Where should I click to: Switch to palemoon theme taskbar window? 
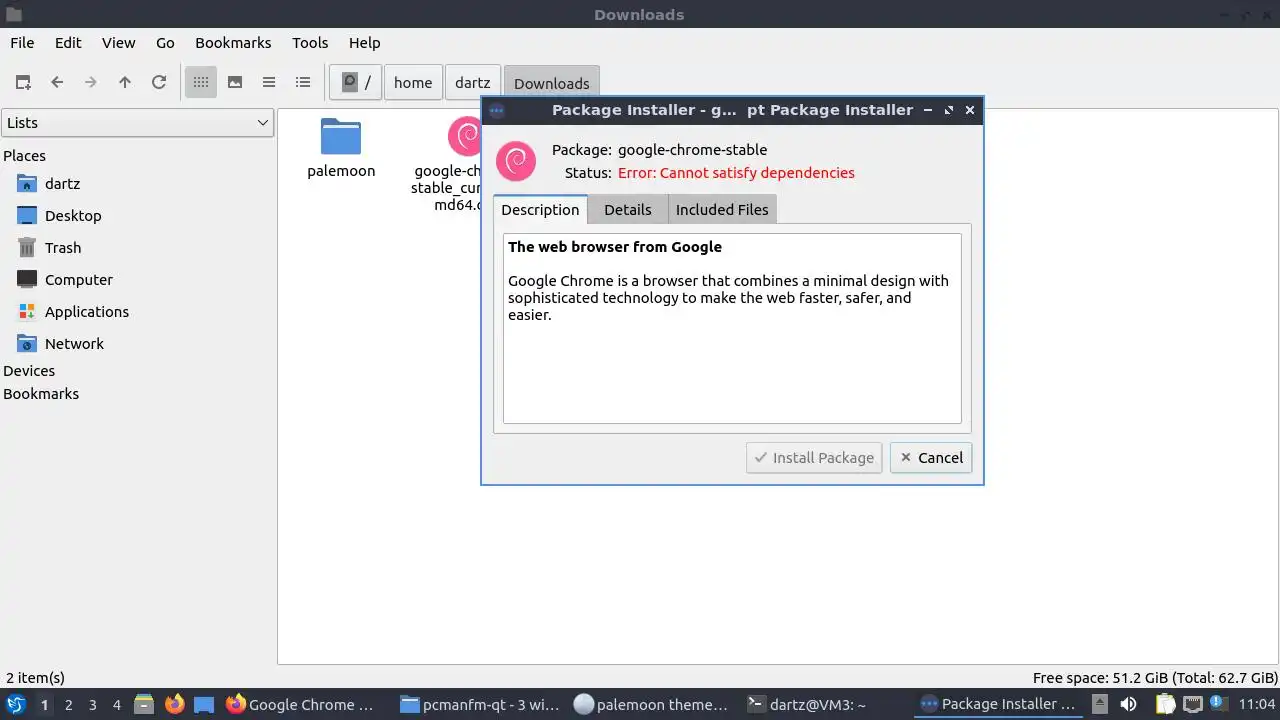coord(652,705)
